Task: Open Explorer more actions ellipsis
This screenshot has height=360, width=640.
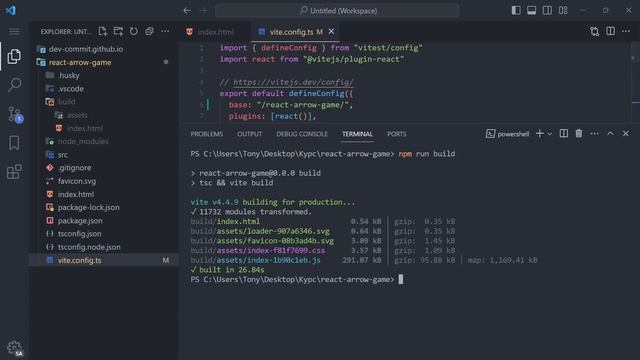Action: 165,31
